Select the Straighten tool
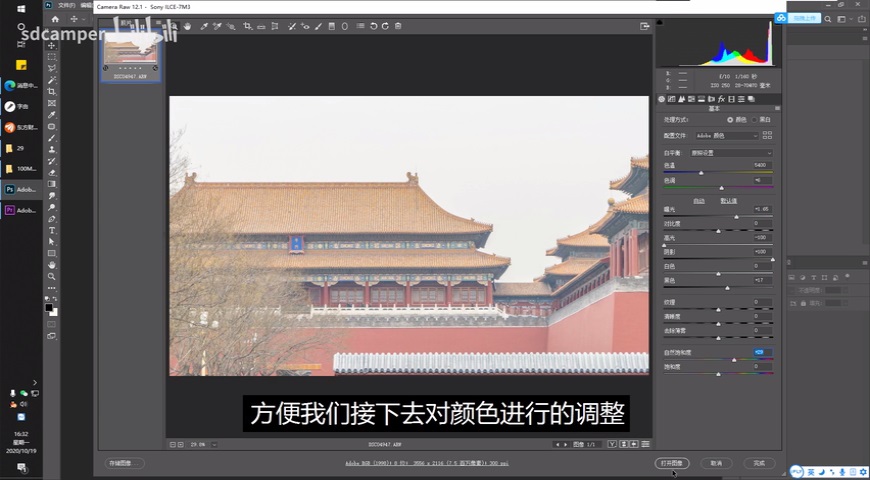The width and height of the screenshot is (870, 480). pos(261,27)
